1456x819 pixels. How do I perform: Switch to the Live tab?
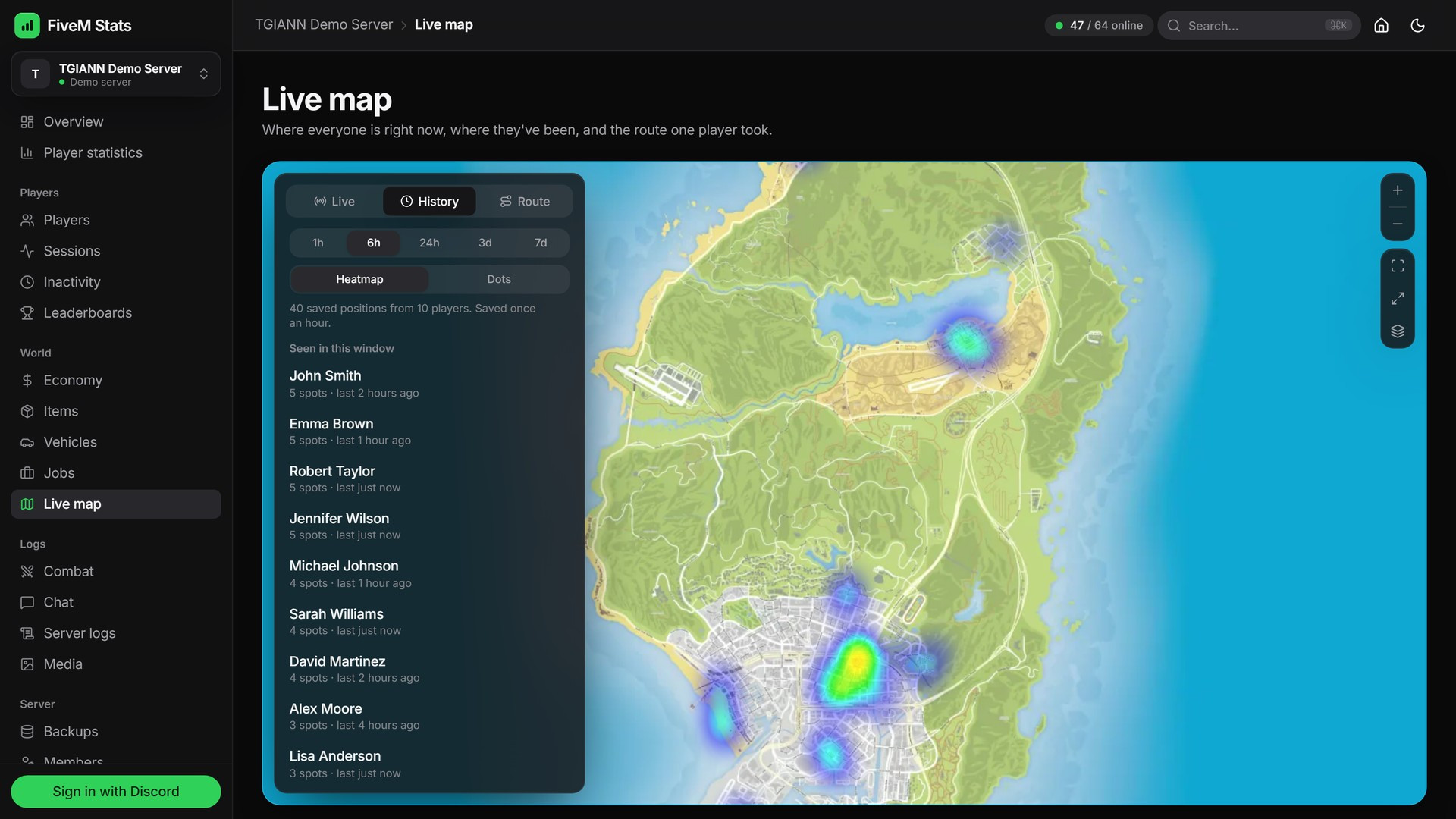click(334, 202)
